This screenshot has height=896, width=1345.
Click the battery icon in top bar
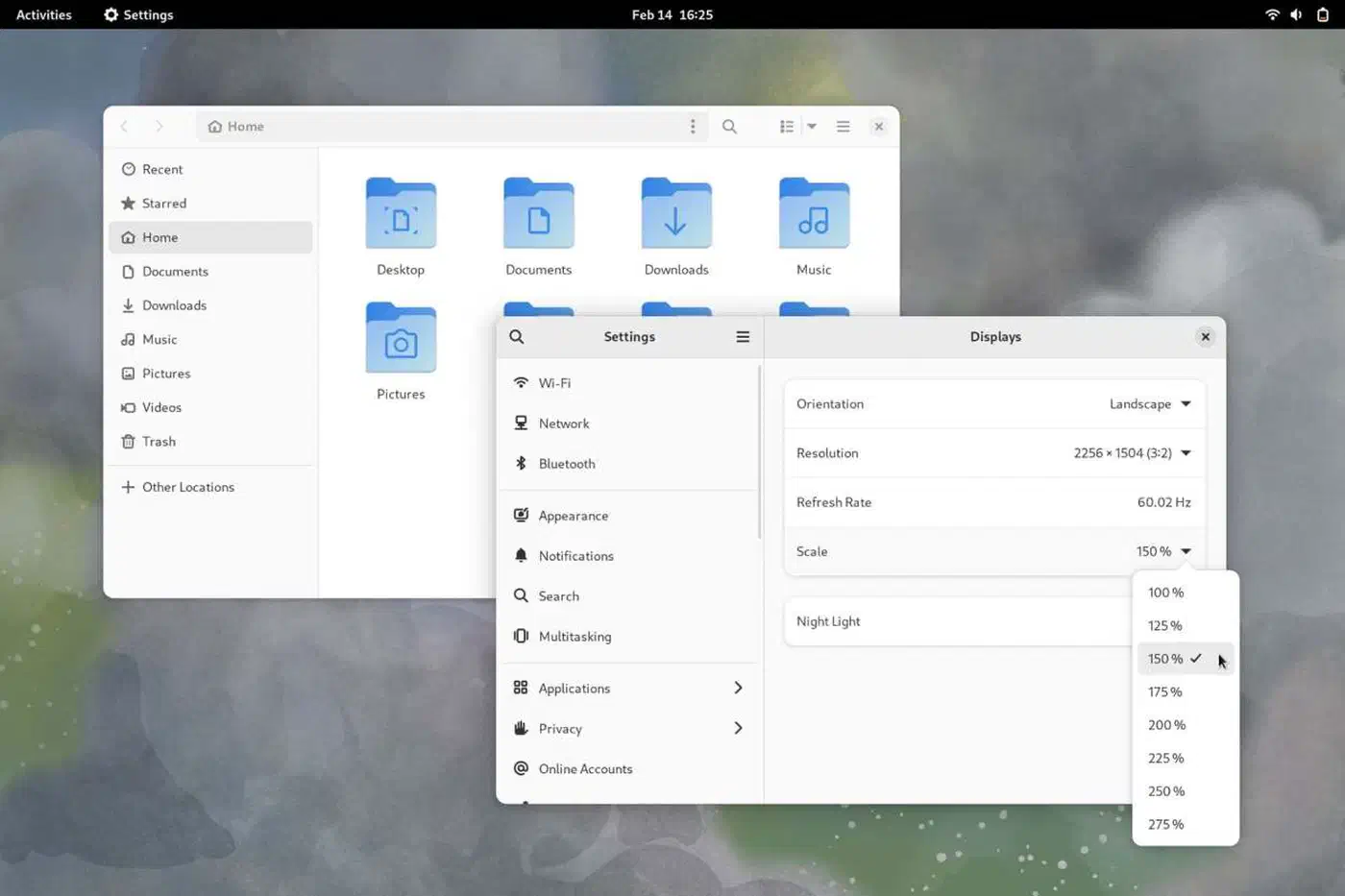click(1323, 14)
